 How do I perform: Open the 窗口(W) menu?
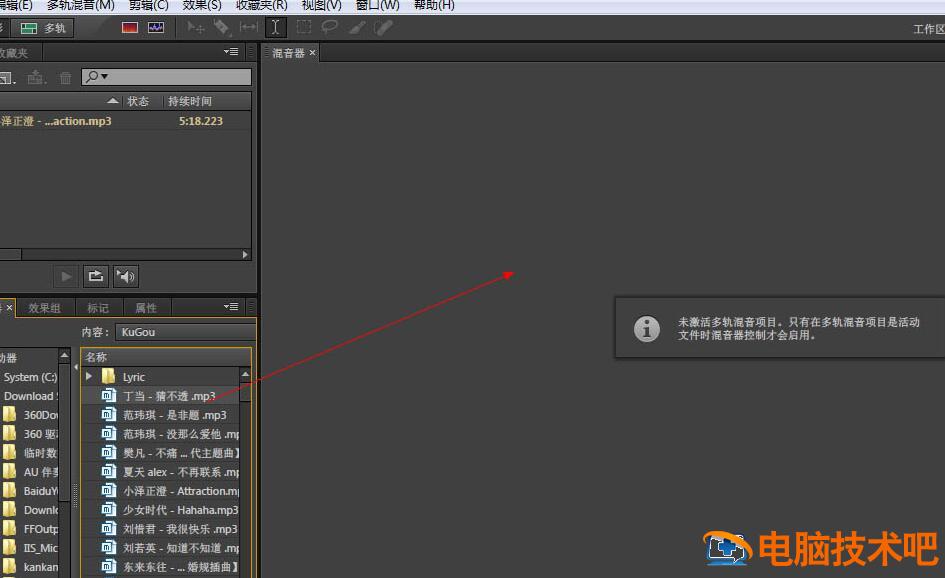377,5
